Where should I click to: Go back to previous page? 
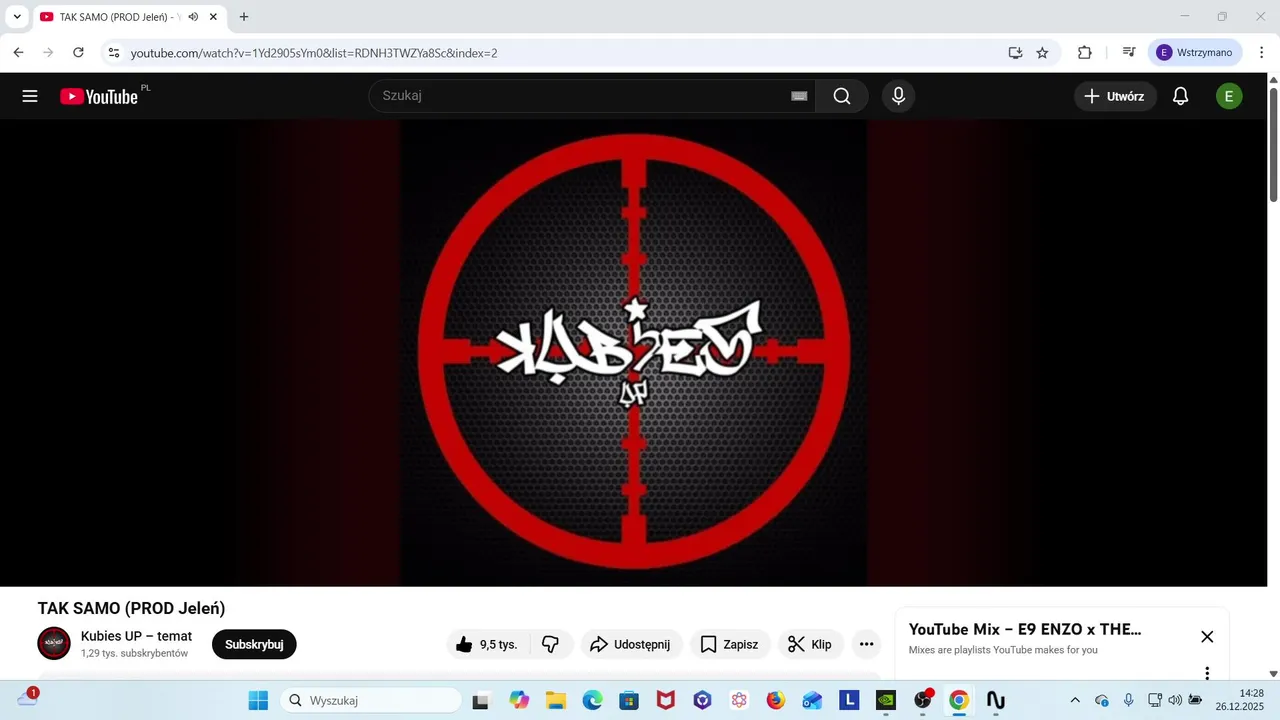click(18, 53)
